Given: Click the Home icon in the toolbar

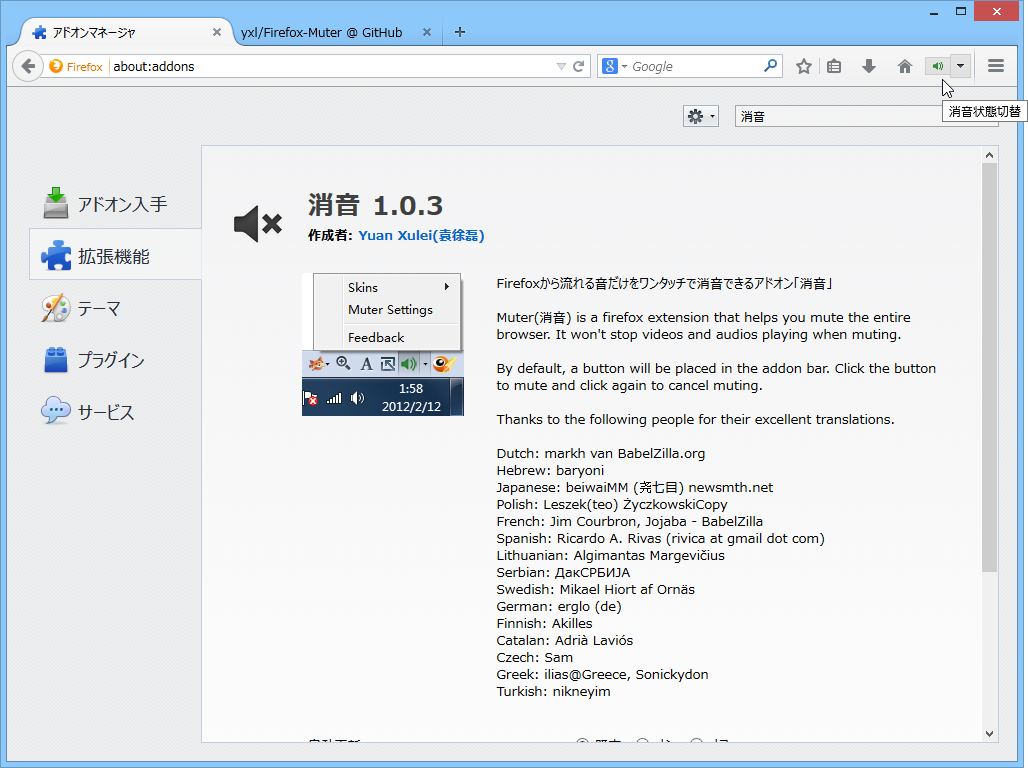Looking at the screenshot, I should tap(903, 65).
